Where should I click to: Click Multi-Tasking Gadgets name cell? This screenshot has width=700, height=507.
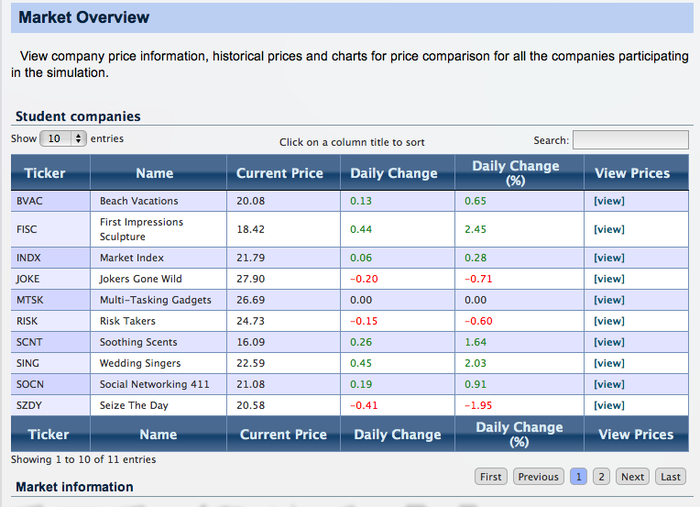(158, 300)
